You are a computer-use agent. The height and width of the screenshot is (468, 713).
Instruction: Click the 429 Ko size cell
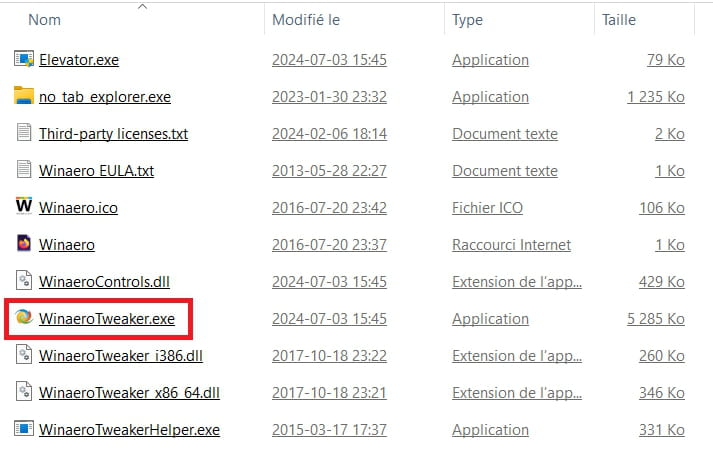tap(662, 282)
